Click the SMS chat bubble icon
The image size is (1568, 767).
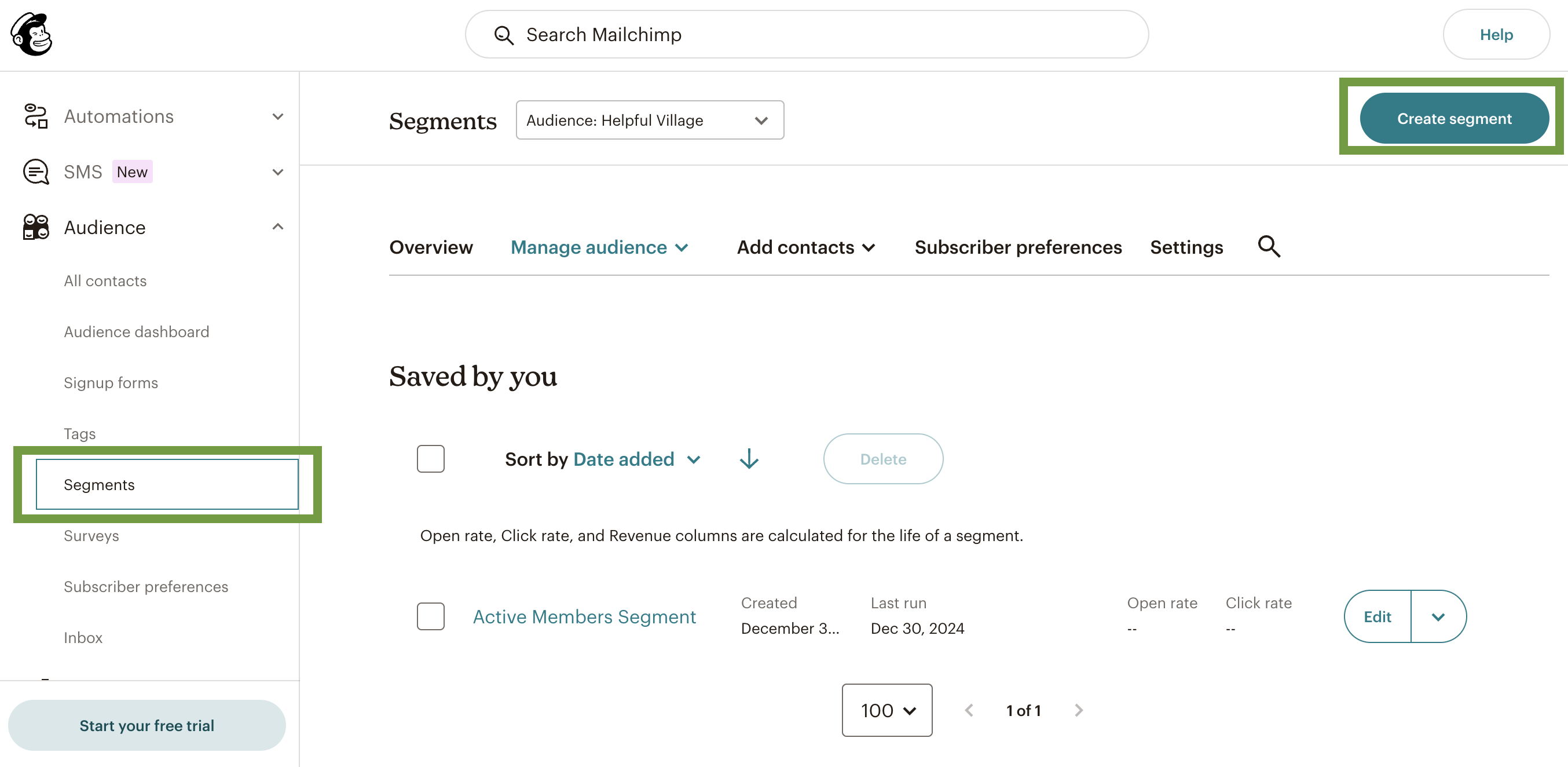click(36, 172)
